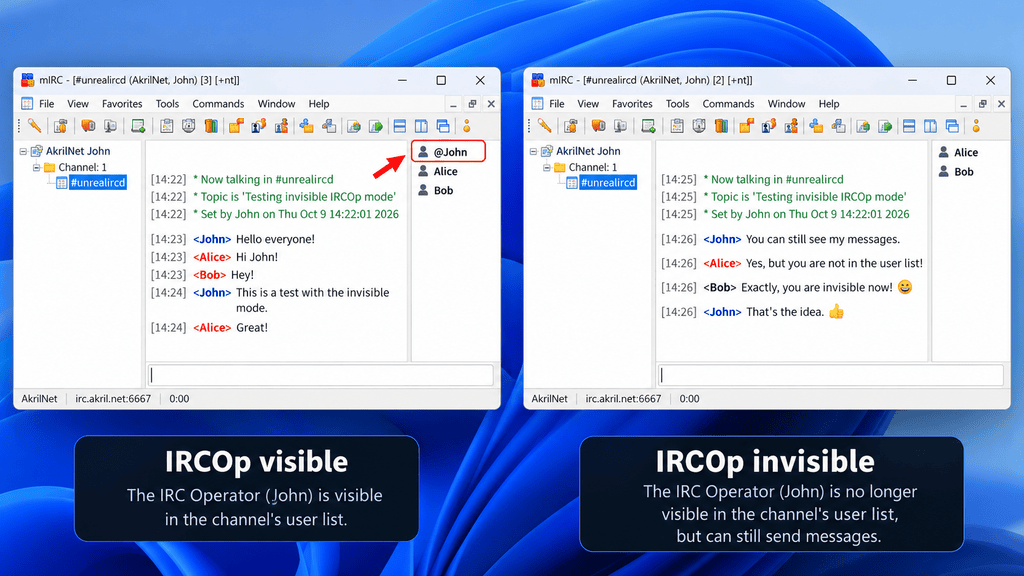
Task: Click the tile horizontal icon in left window toolbar
Action: click(x=400, y=126)
